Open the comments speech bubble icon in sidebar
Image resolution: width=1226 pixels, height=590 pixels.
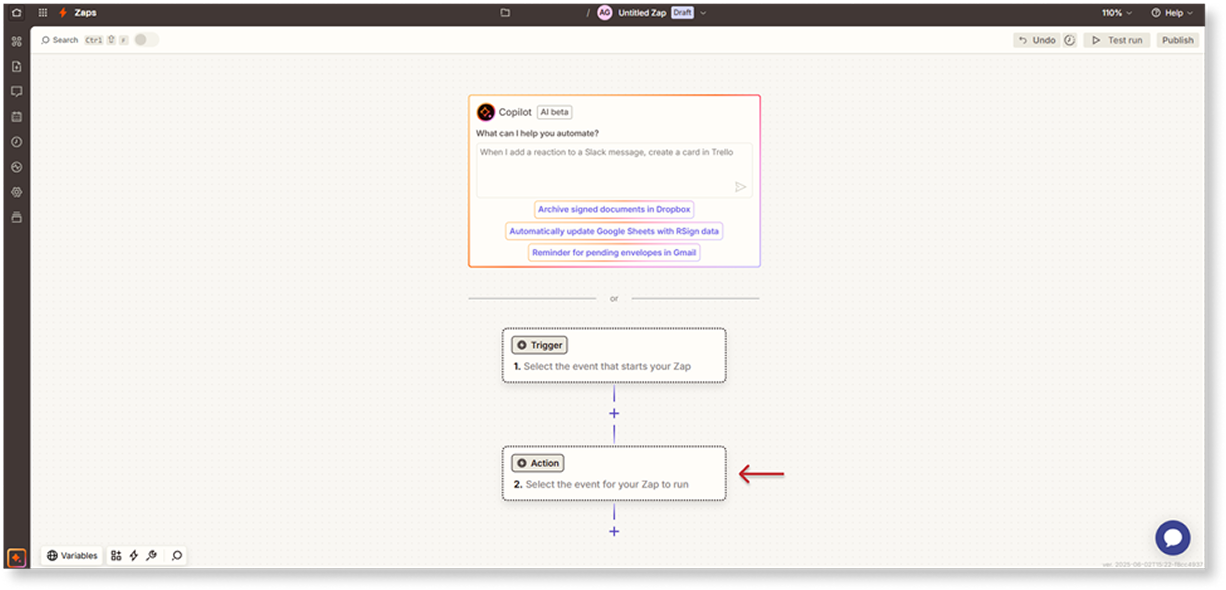(16, 91)
